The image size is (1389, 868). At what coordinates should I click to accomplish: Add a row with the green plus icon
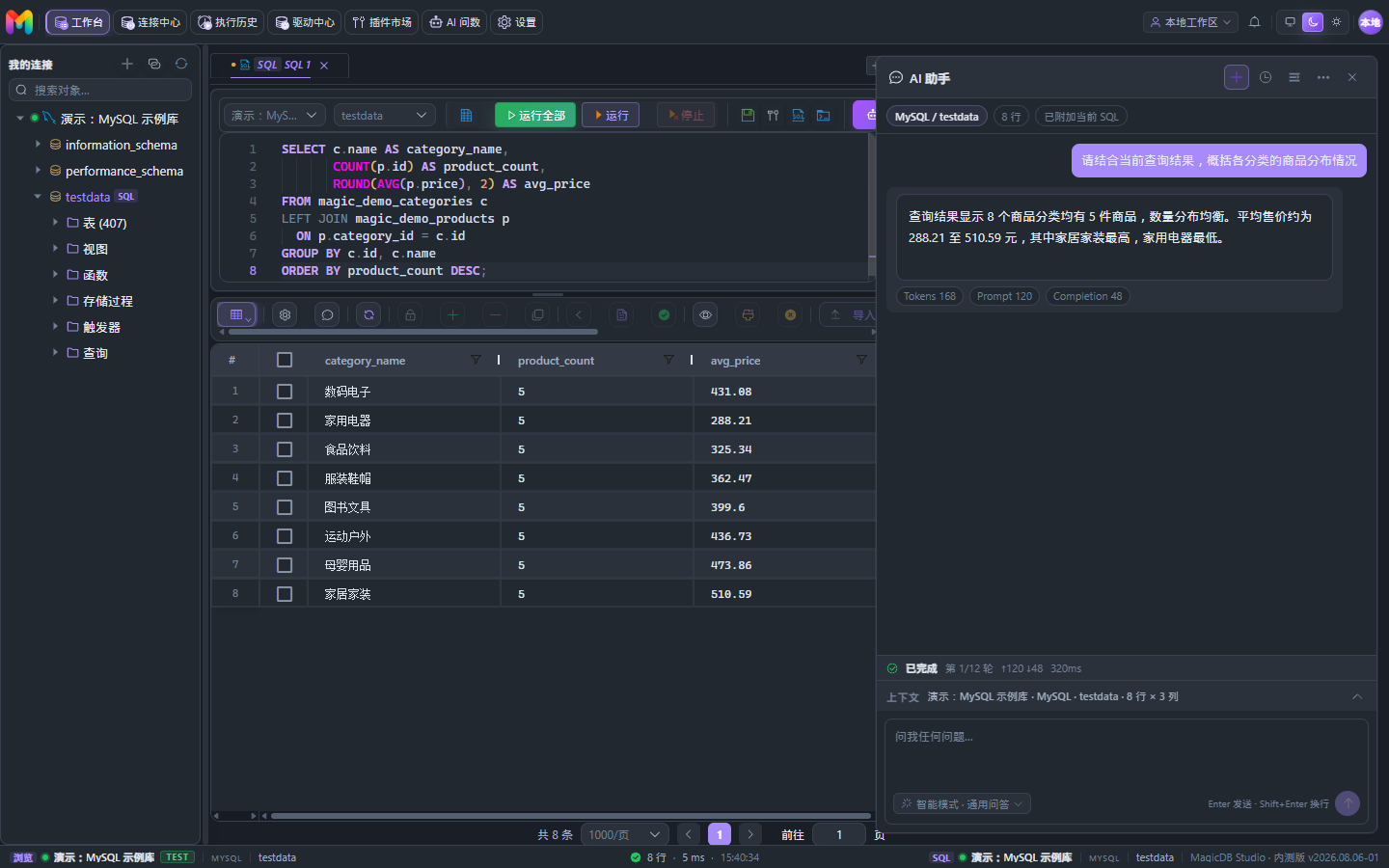[x=452, y=314]
